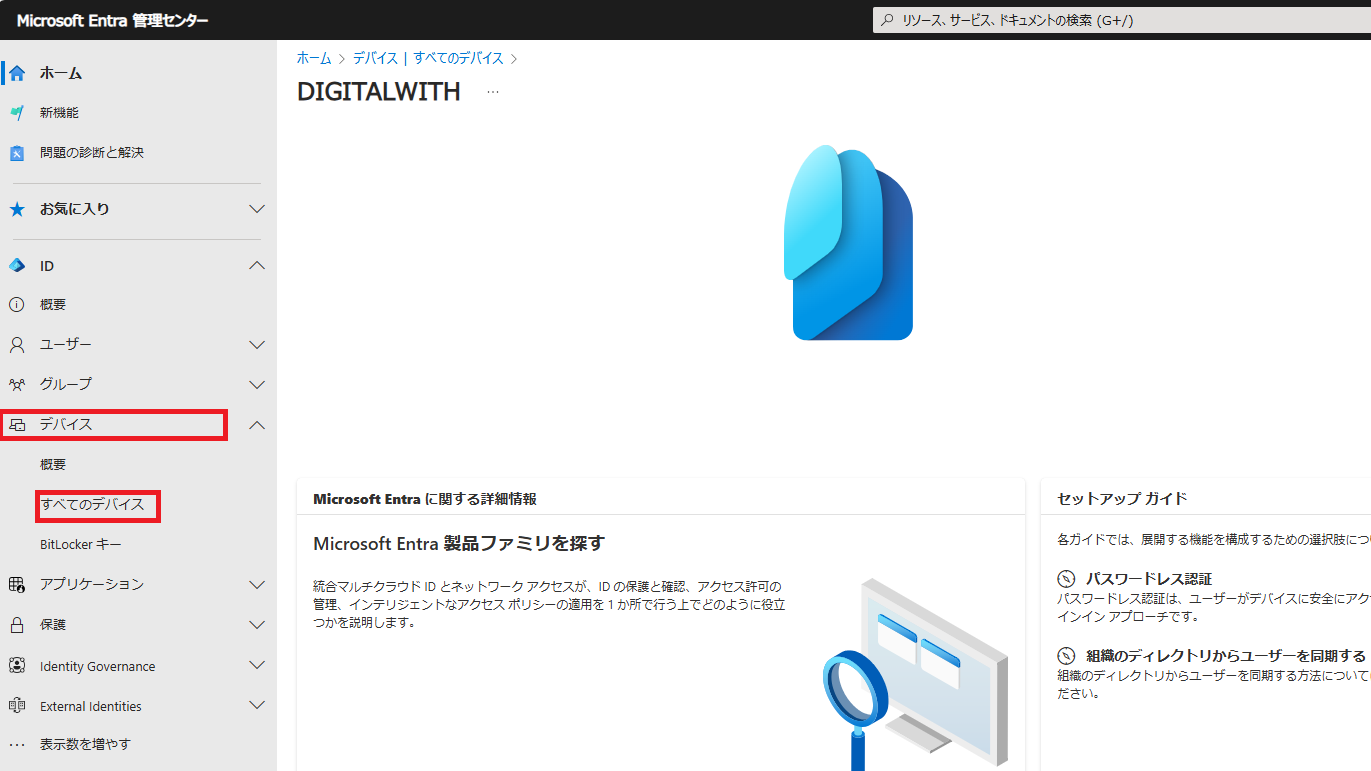Click the DIGITALWITH page title
Viewport: 1371px width, 771px height.
[x=379, y=92]
